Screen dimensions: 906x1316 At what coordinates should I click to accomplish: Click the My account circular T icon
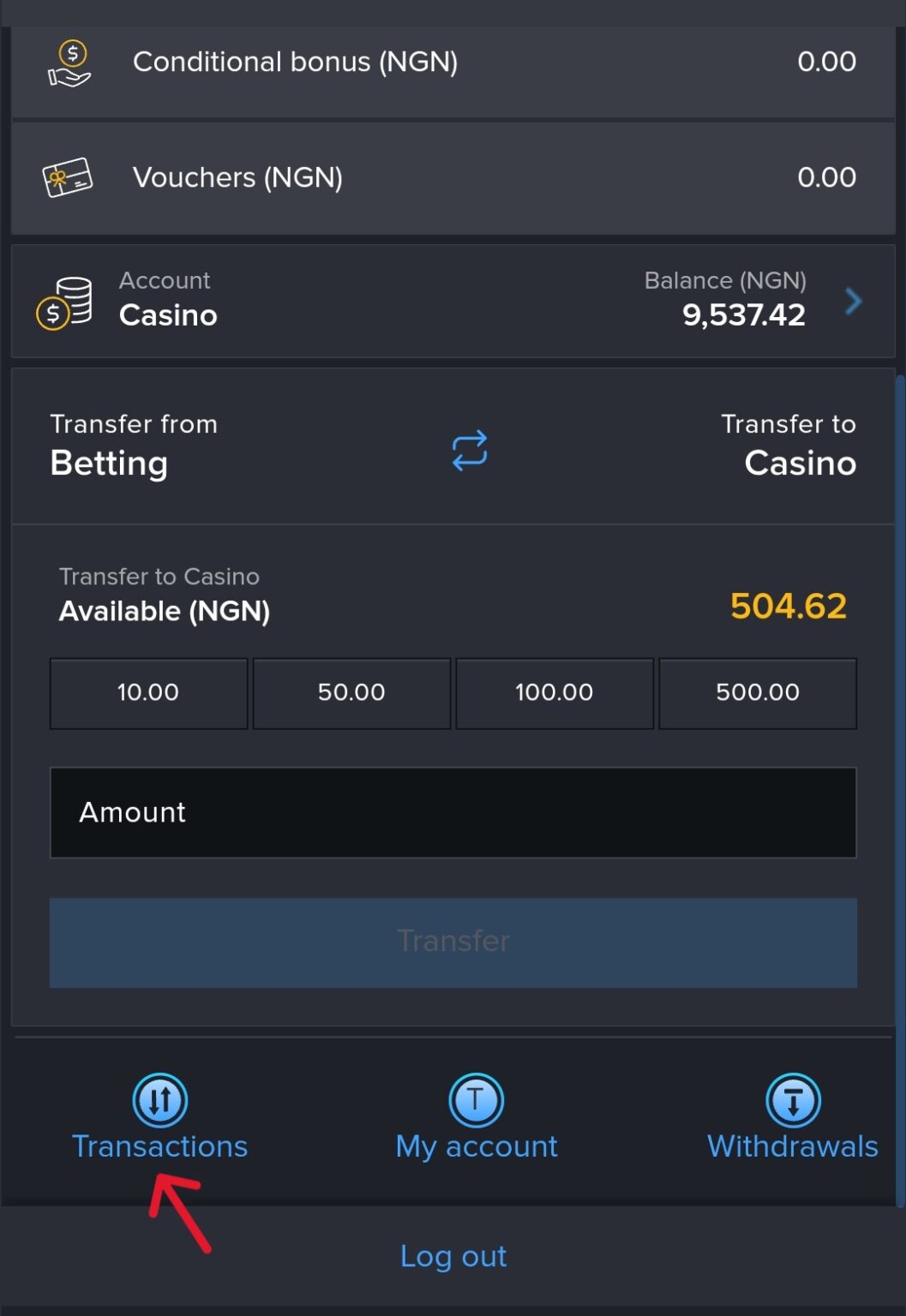click(x=476, y=1099)
